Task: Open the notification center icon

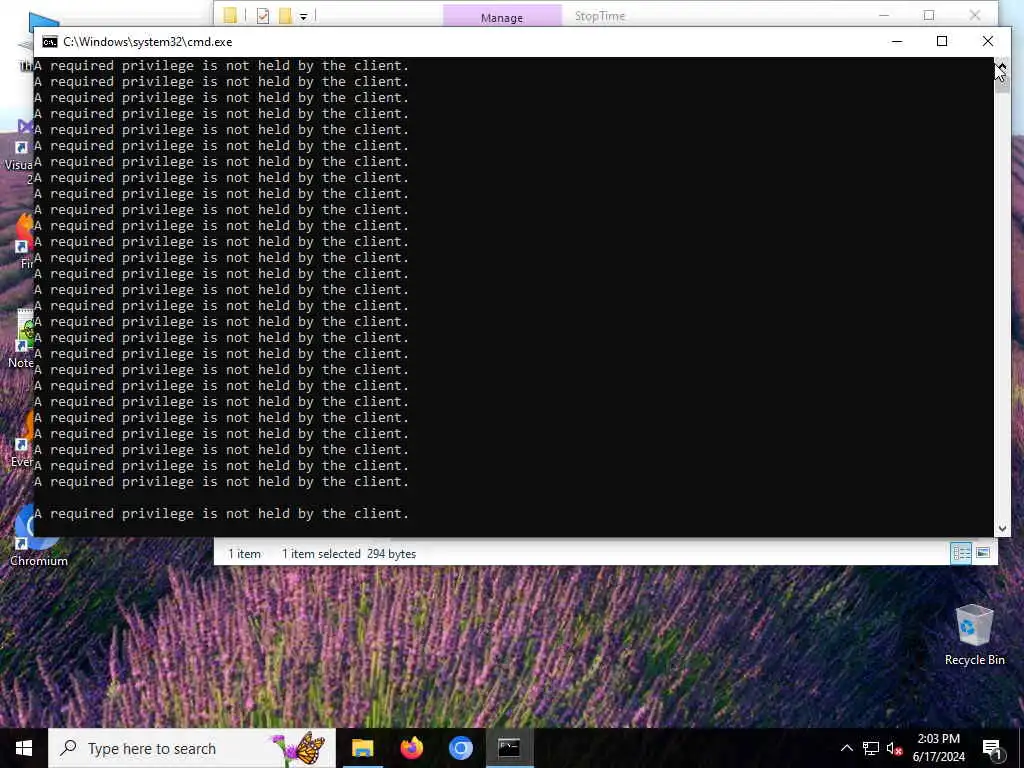Action: point(992,748)
